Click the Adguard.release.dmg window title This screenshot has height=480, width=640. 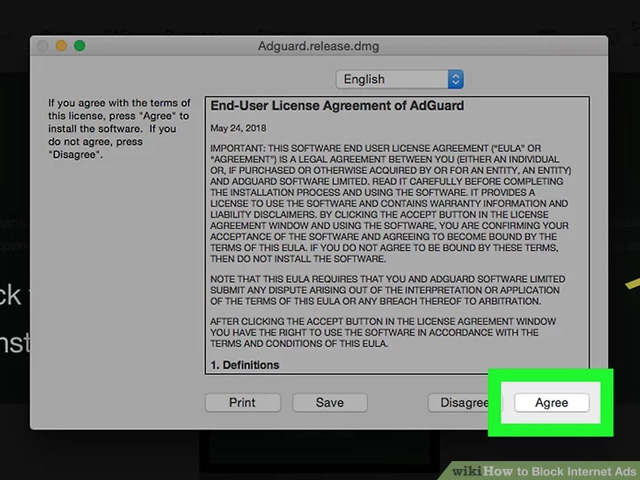click(318, 46)
